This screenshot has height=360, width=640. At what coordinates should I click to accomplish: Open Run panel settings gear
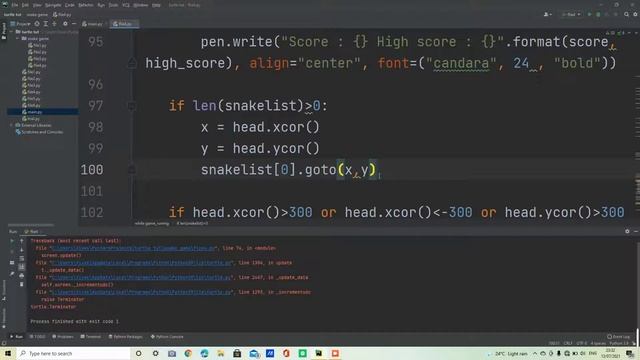[x=627, y=231]
